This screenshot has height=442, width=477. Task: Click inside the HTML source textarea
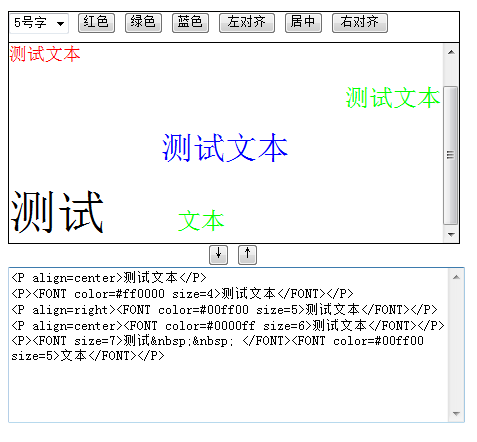[x=229, y=345]
